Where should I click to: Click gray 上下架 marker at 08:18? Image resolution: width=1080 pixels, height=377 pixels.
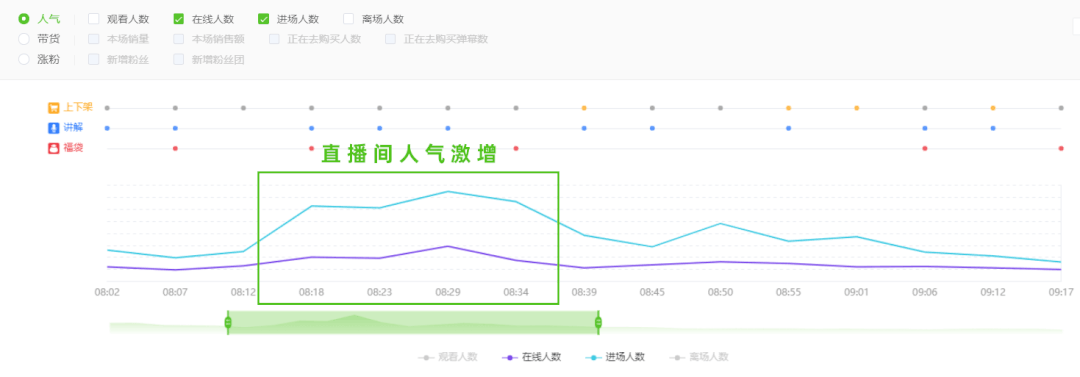311,108
